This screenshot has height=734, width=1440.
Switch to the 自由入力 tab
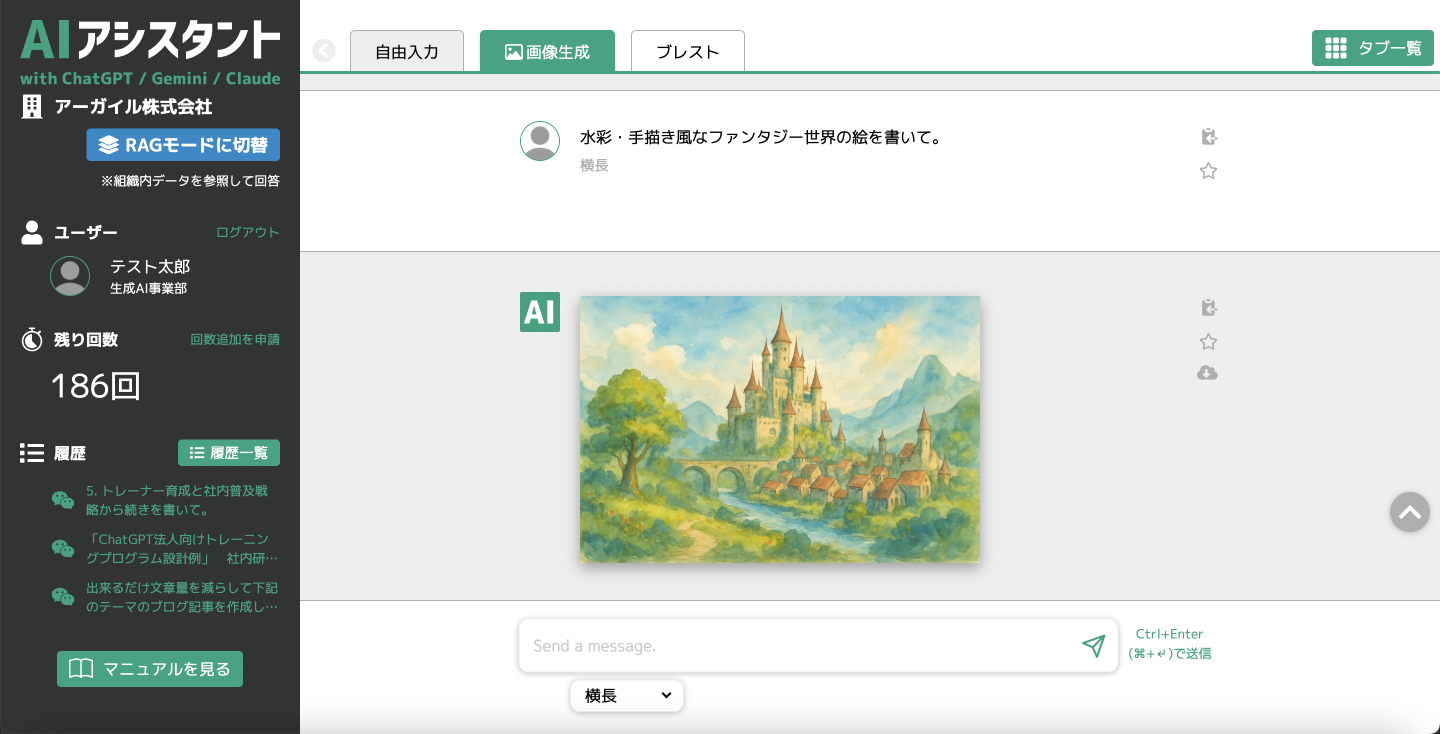(407, 52)
